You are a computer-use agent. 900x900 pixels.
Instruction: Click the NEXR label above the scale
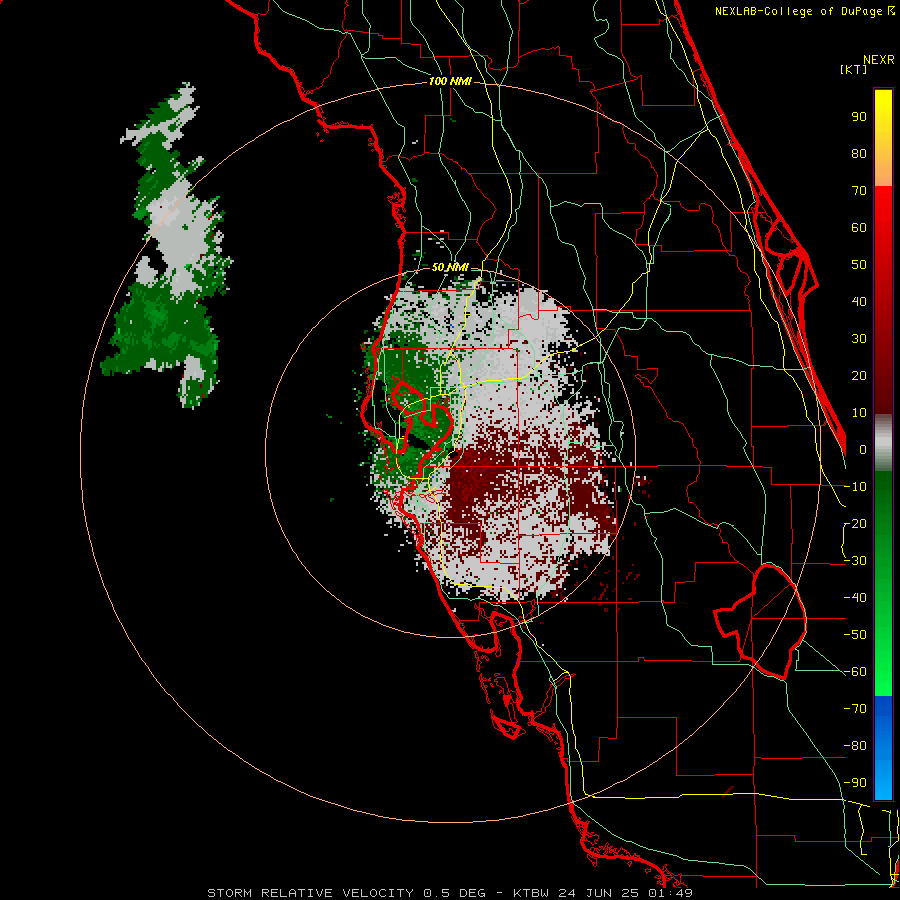[879, 60]
